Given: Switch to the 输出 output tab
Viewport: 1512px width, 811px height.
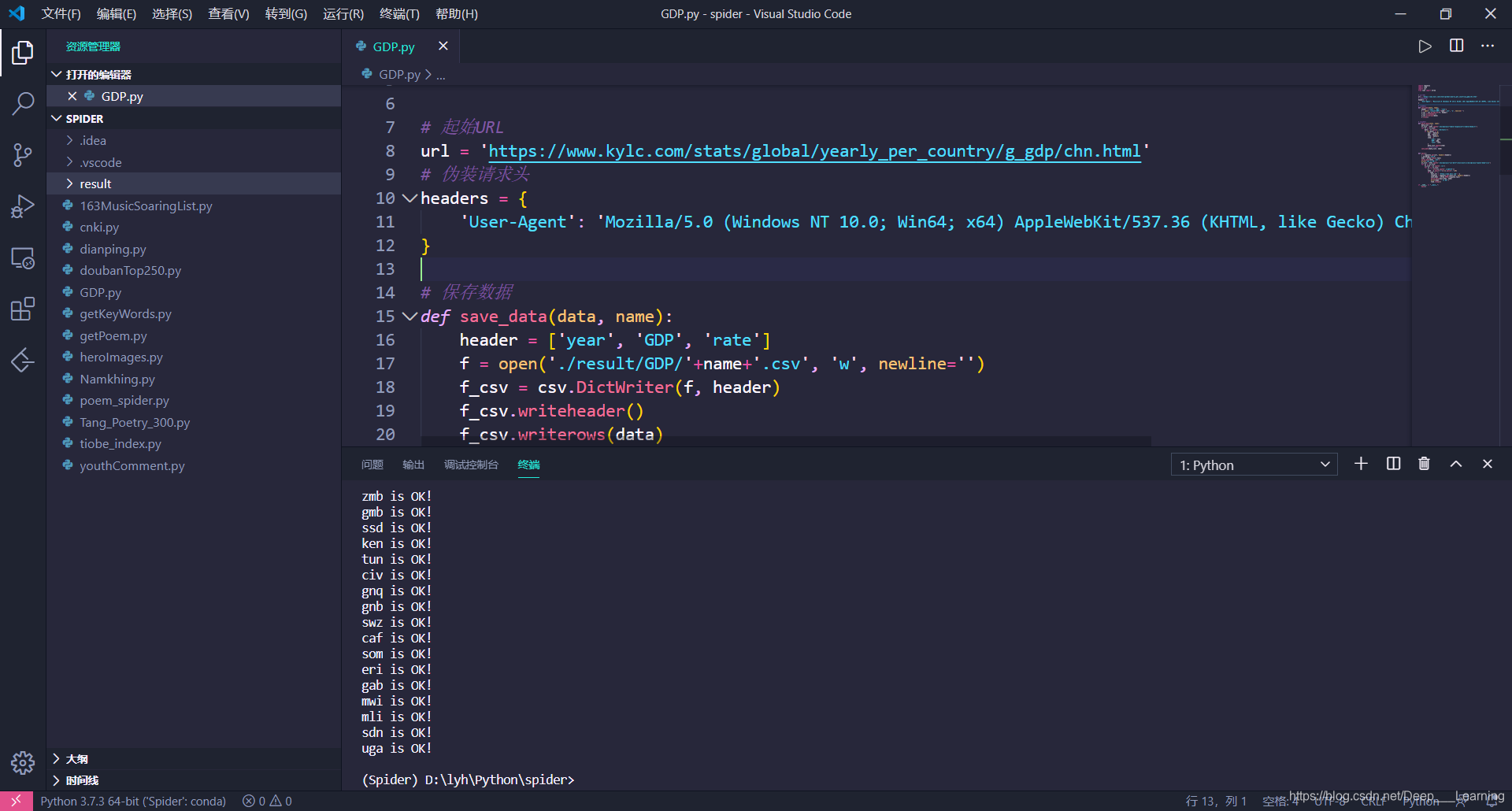Looking at the screenshot, I should coord(413,465).
